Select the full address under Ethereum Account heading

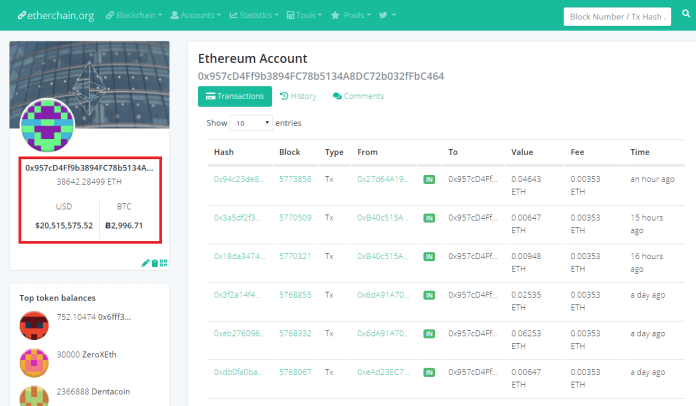pos(321,76)
